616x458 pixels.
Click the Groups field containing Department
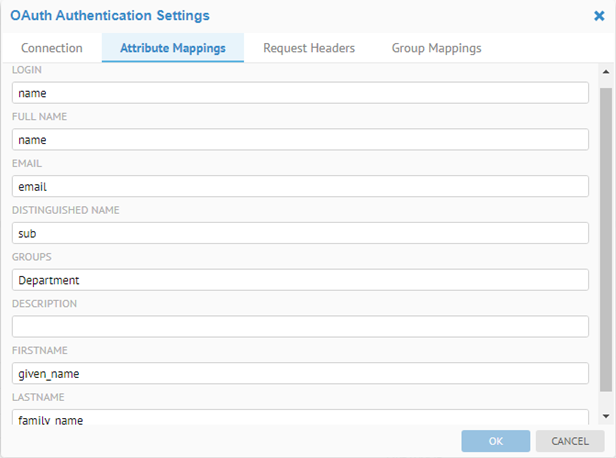point(300,280)
